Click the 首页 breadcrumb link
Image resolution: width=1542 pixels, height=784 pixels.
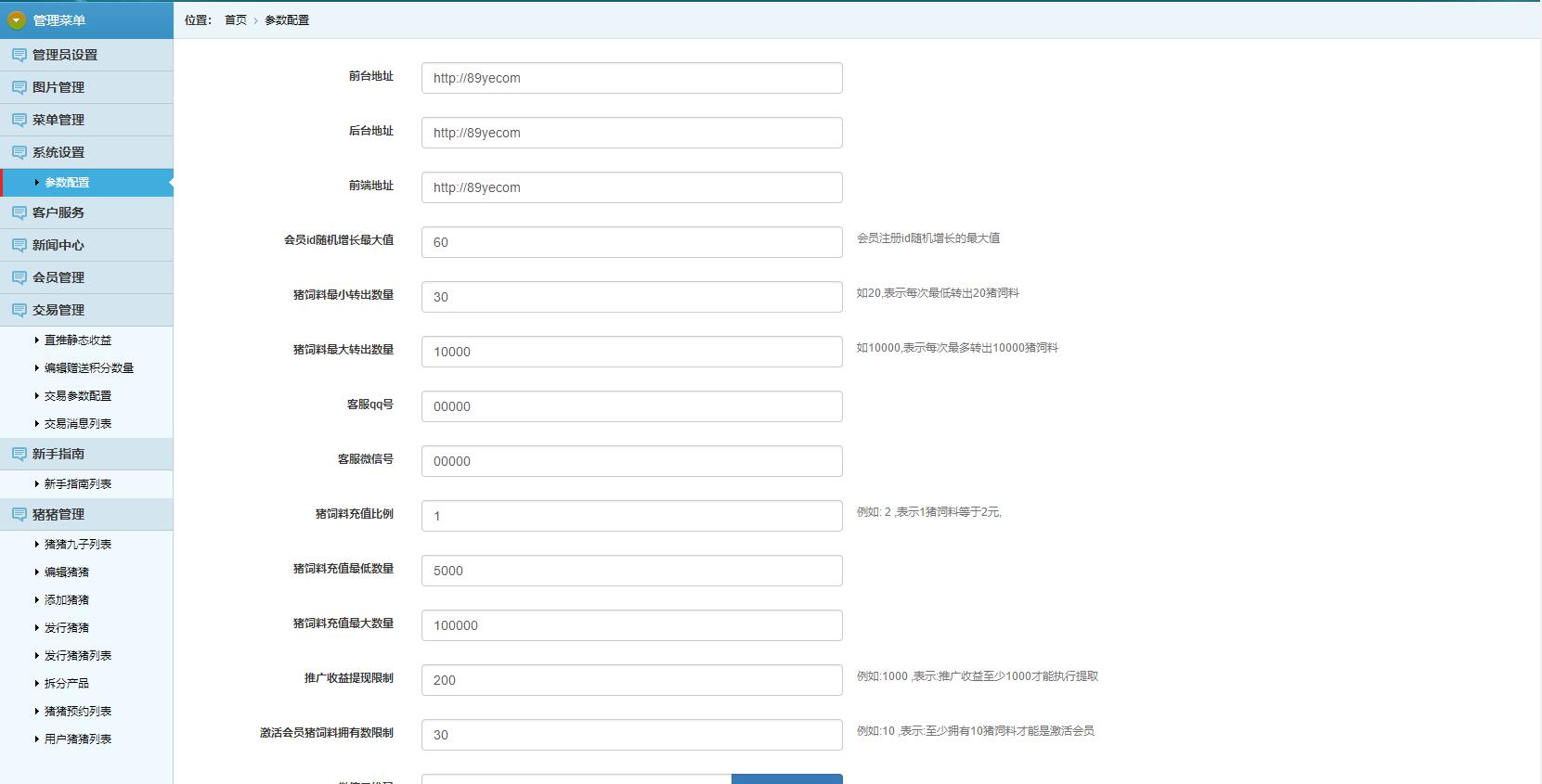click(x=236, y=19)
